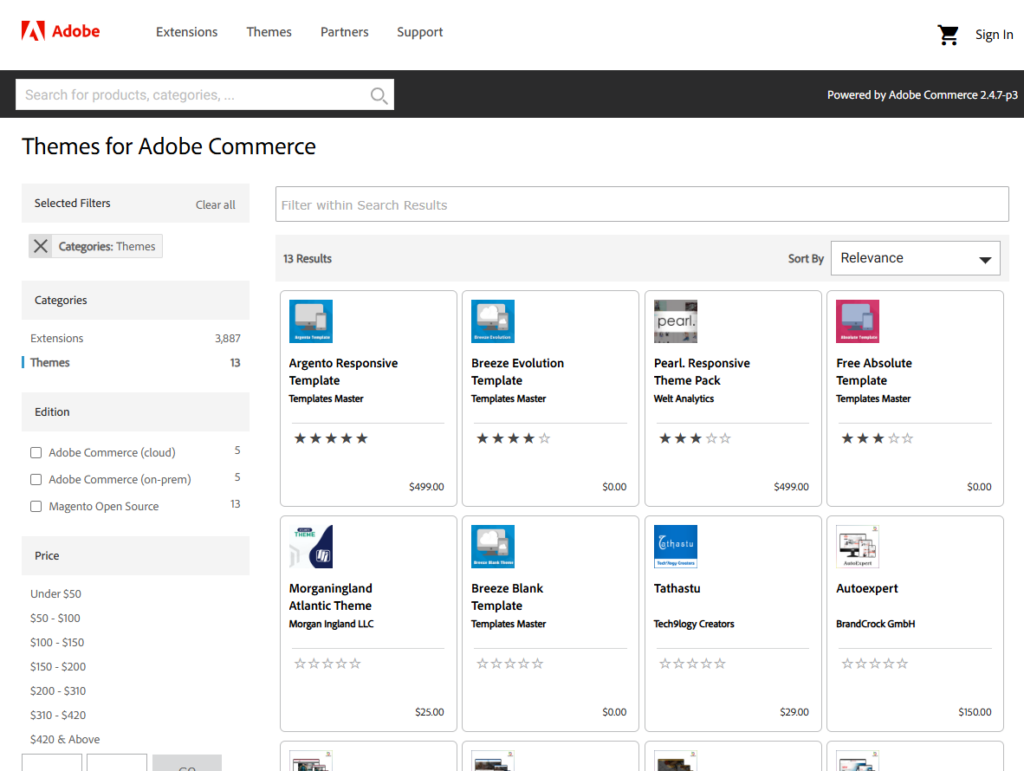
Task: Filter price $50 - $100
Action: [x=55, y=618]
